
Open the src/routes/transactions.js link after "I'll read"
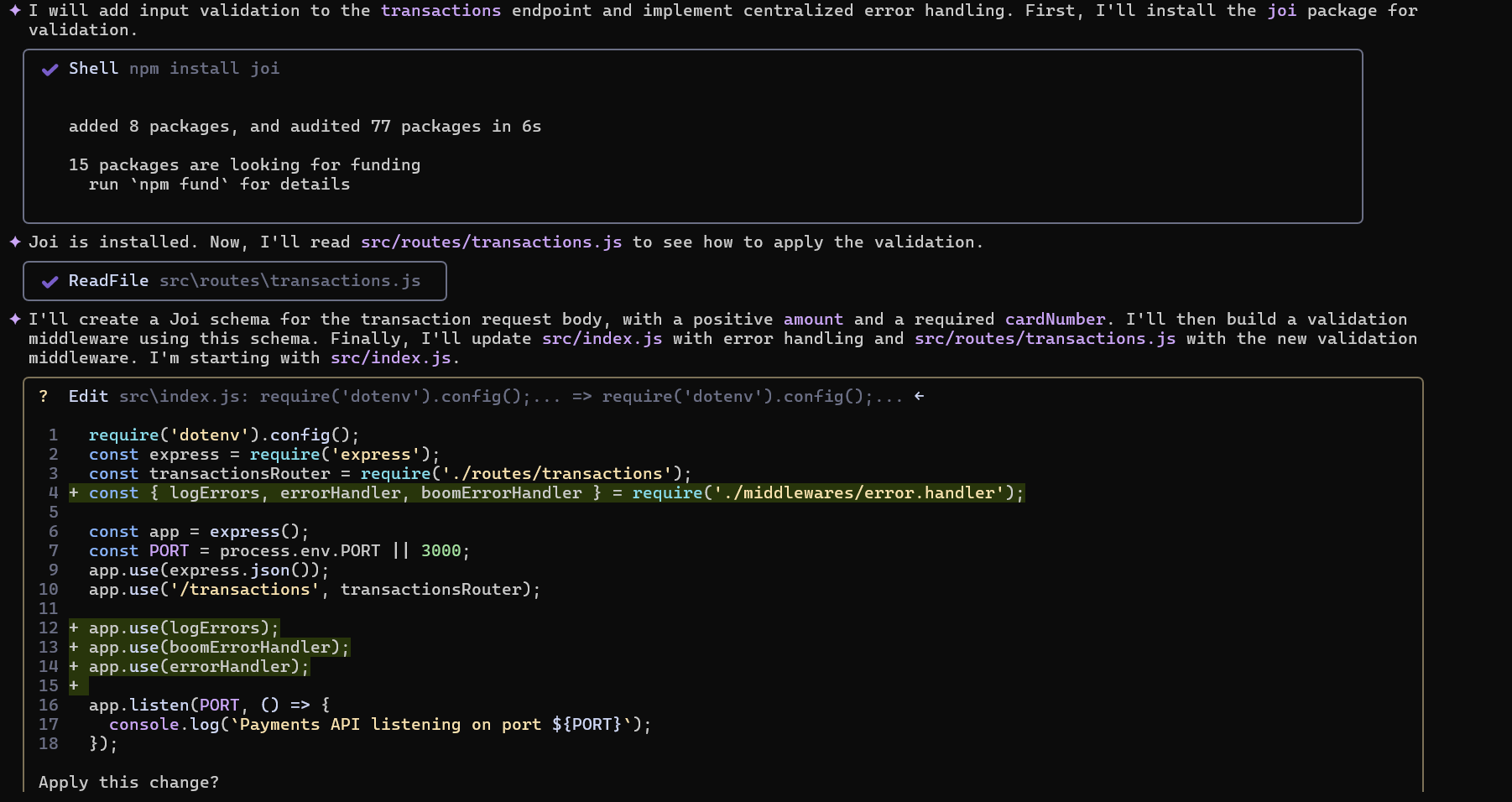[x=491, y=242]
